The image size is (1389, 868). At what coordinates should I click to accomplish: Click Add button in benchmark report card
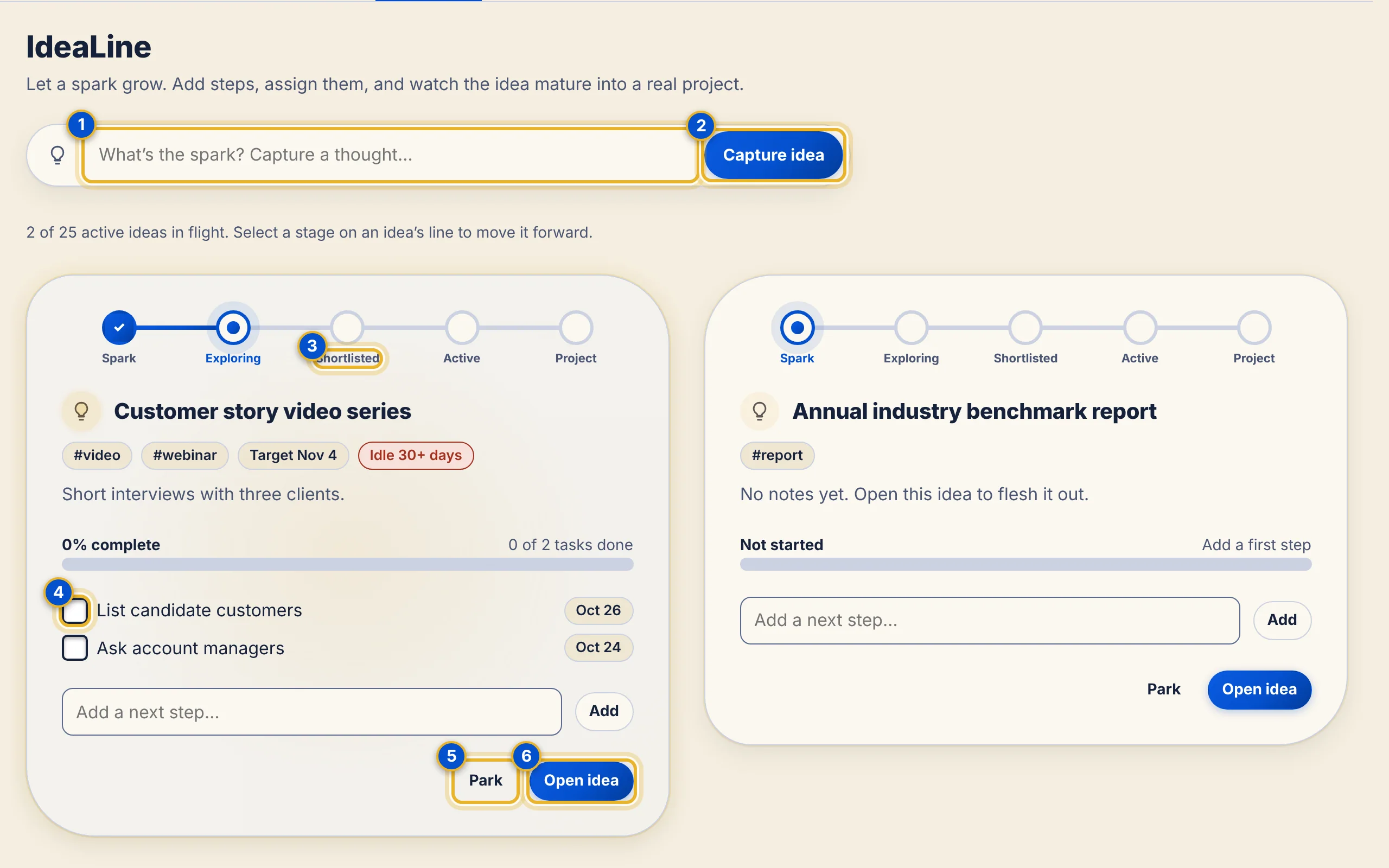[x=1282, y=620]
